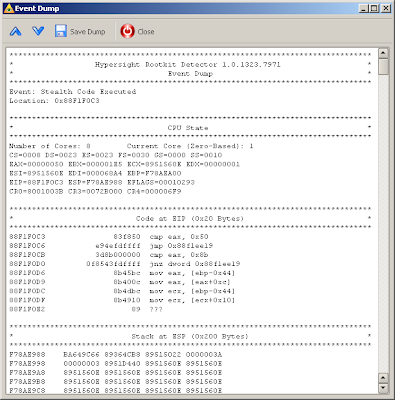
Task: Click the stack address F78AE9B8
Action: (27, 381)
